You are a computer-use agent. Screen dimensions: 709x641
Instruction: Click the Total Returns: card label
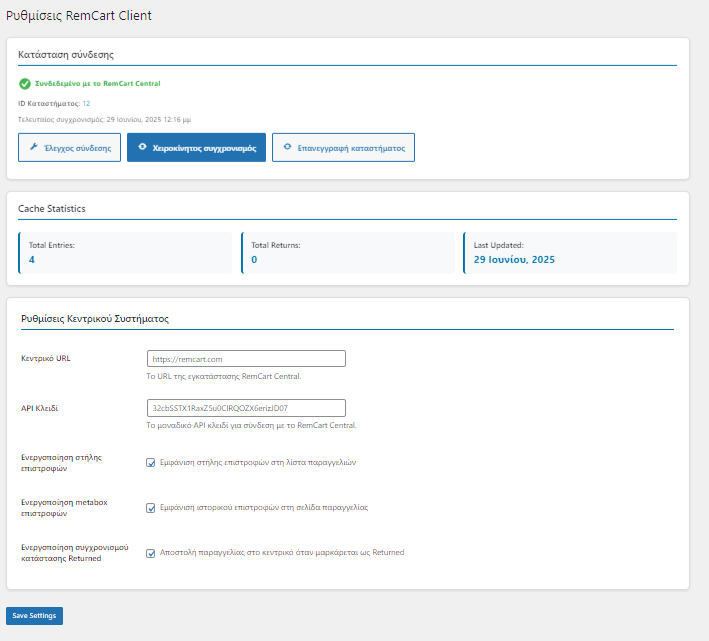(x=276, y=245)
